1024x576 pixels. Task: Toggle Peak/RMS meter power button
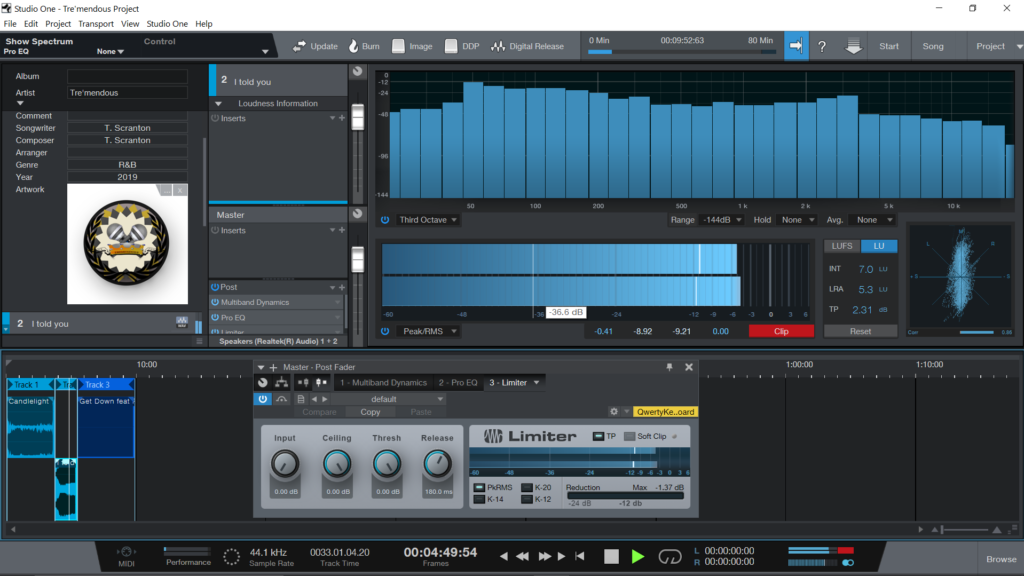385,332
